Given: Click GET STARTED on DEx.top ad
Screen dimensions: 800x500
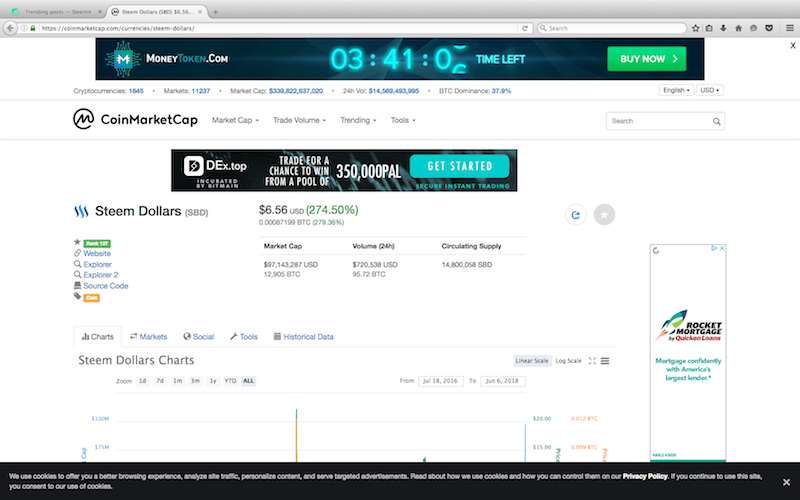Looking at the screenshot, I should tap(460, 166).
